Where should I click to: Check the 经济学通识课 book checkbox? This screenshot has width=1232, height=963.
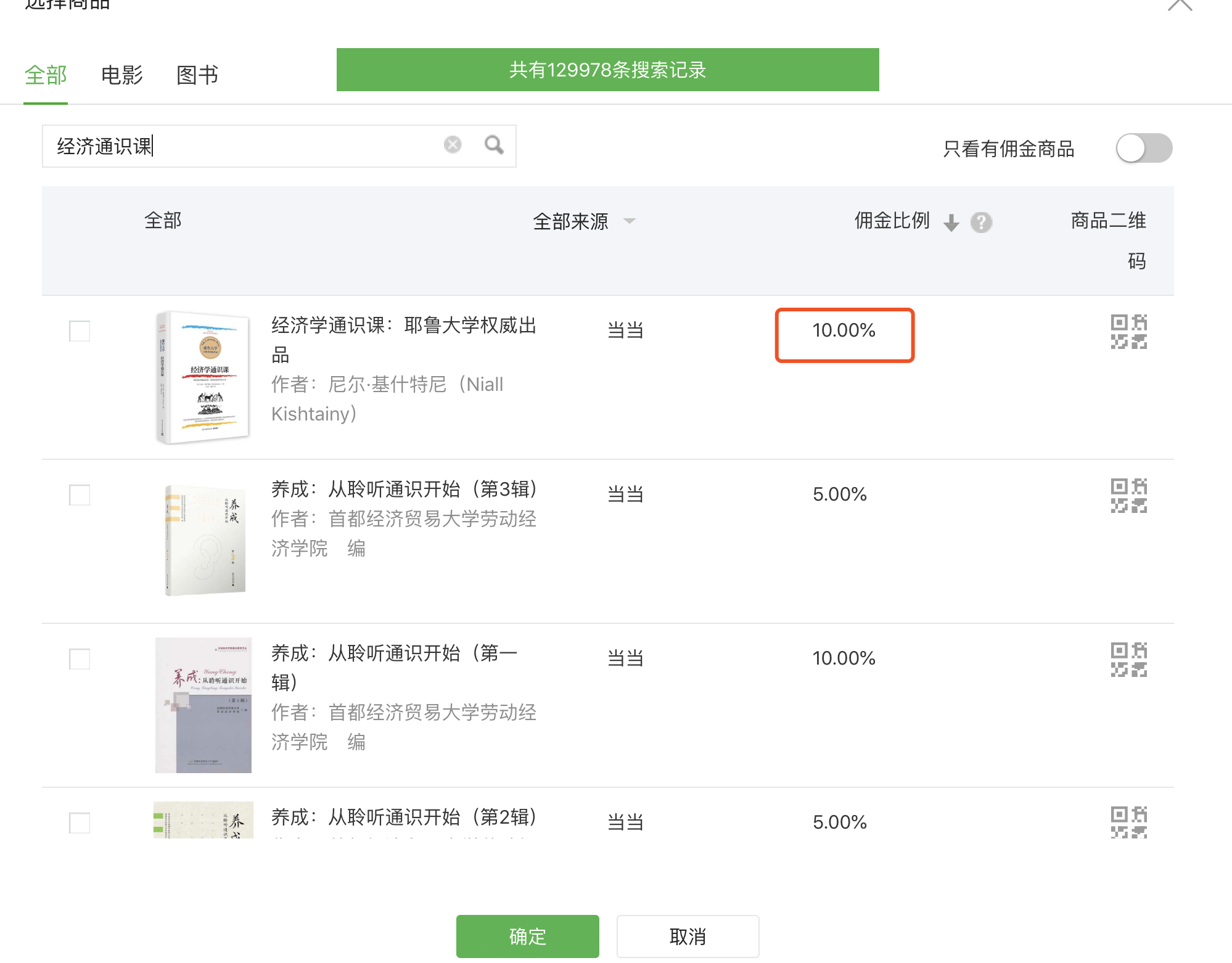[x=80, y=331]
